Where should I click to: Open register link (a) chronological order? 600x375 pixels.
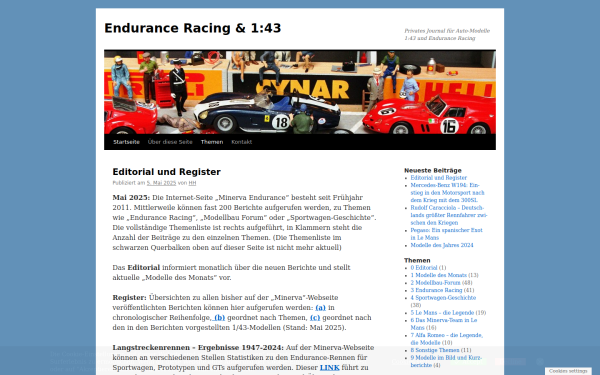(320, 308)
